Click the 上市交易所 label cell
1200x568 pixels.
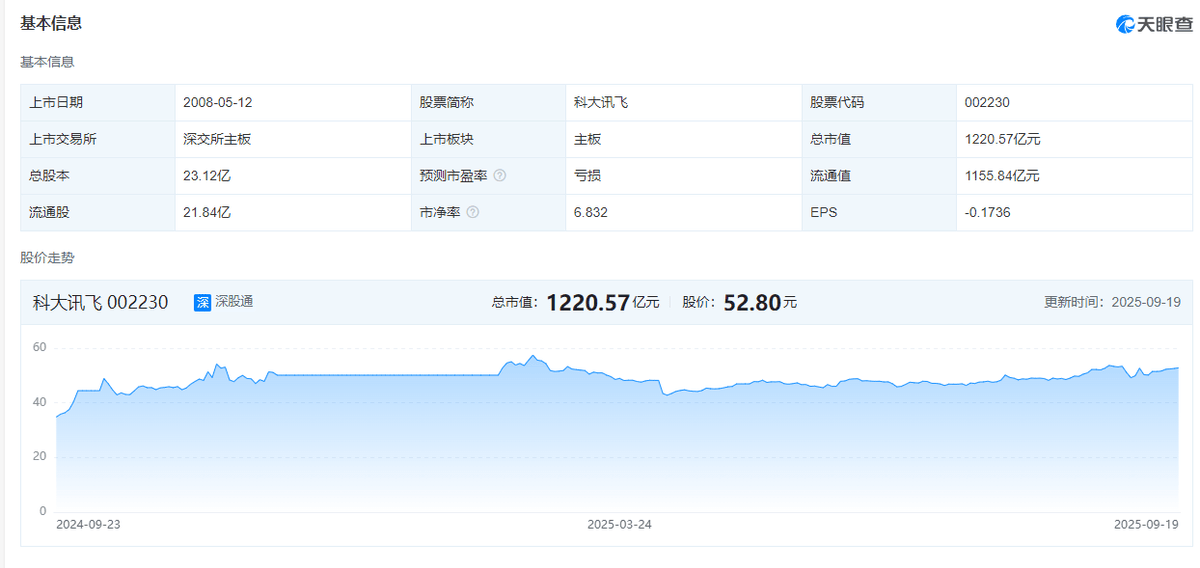click(98, 139)
